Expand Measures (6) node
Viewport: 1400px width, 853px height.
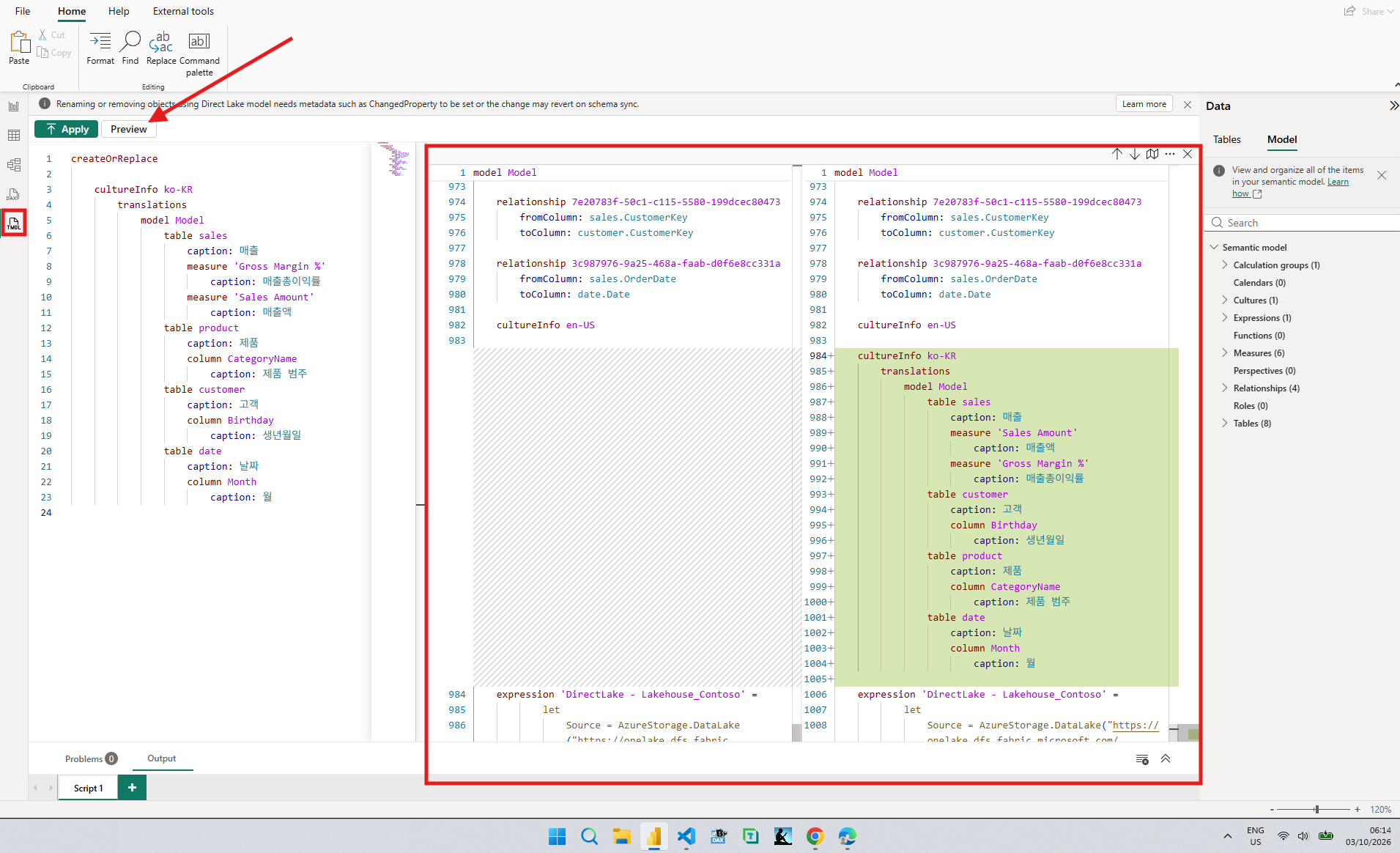tap(1225, 353)
